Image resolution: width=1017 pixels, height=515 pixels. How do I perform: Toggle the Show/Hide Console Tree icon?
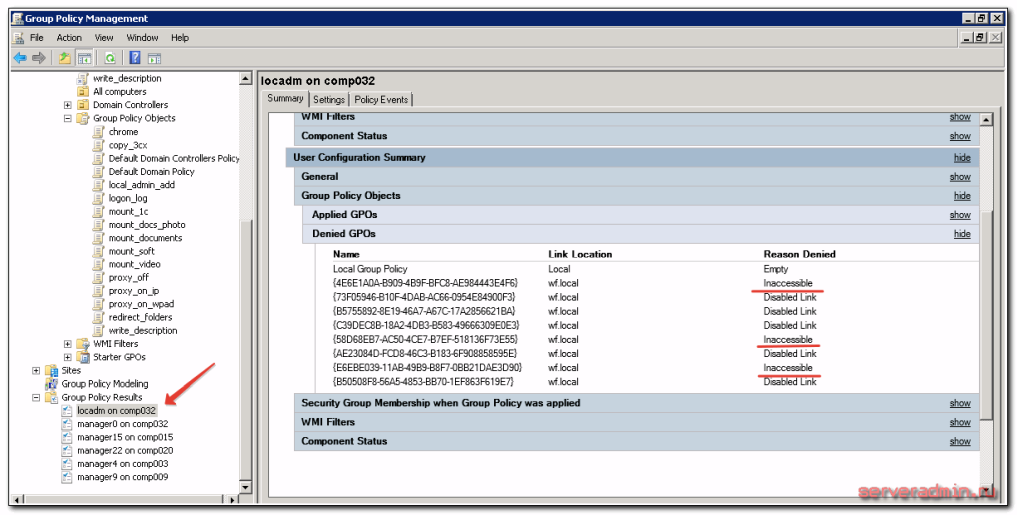(85, 58)
